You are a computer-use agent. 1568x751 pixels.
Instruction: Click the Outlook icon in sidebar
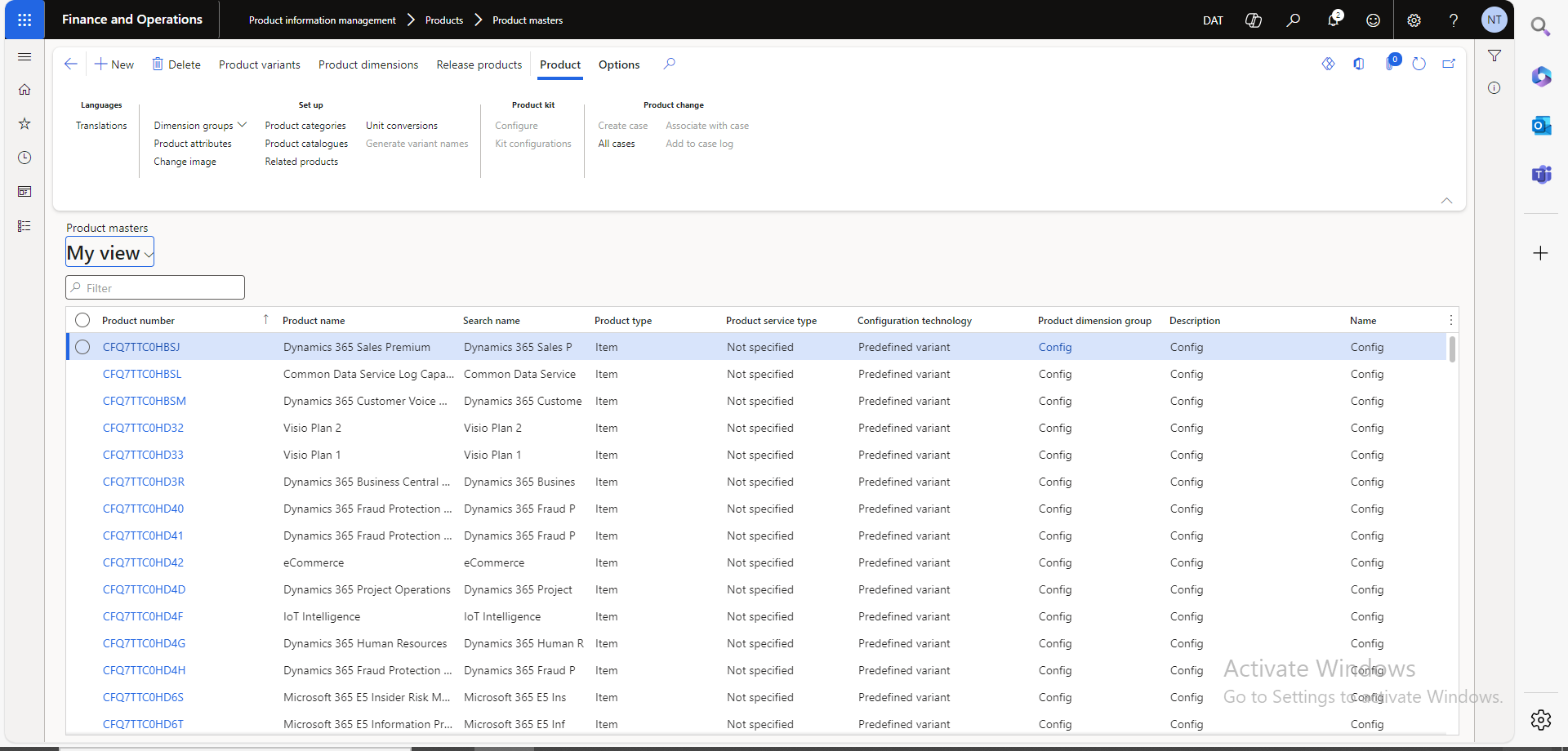tap(1540, 126)
